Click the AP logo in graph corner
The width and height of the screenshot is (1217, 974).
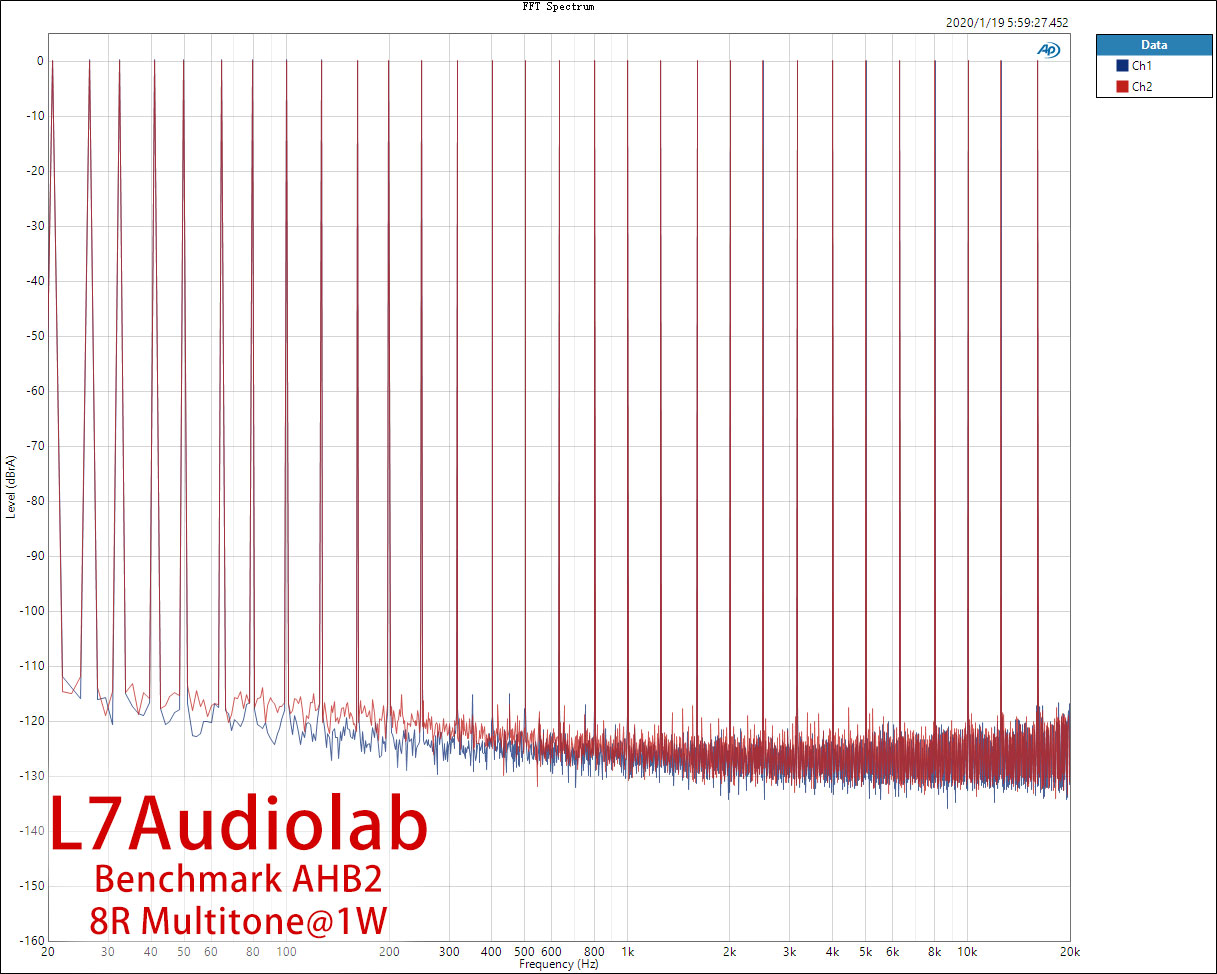click(1049, 49)
